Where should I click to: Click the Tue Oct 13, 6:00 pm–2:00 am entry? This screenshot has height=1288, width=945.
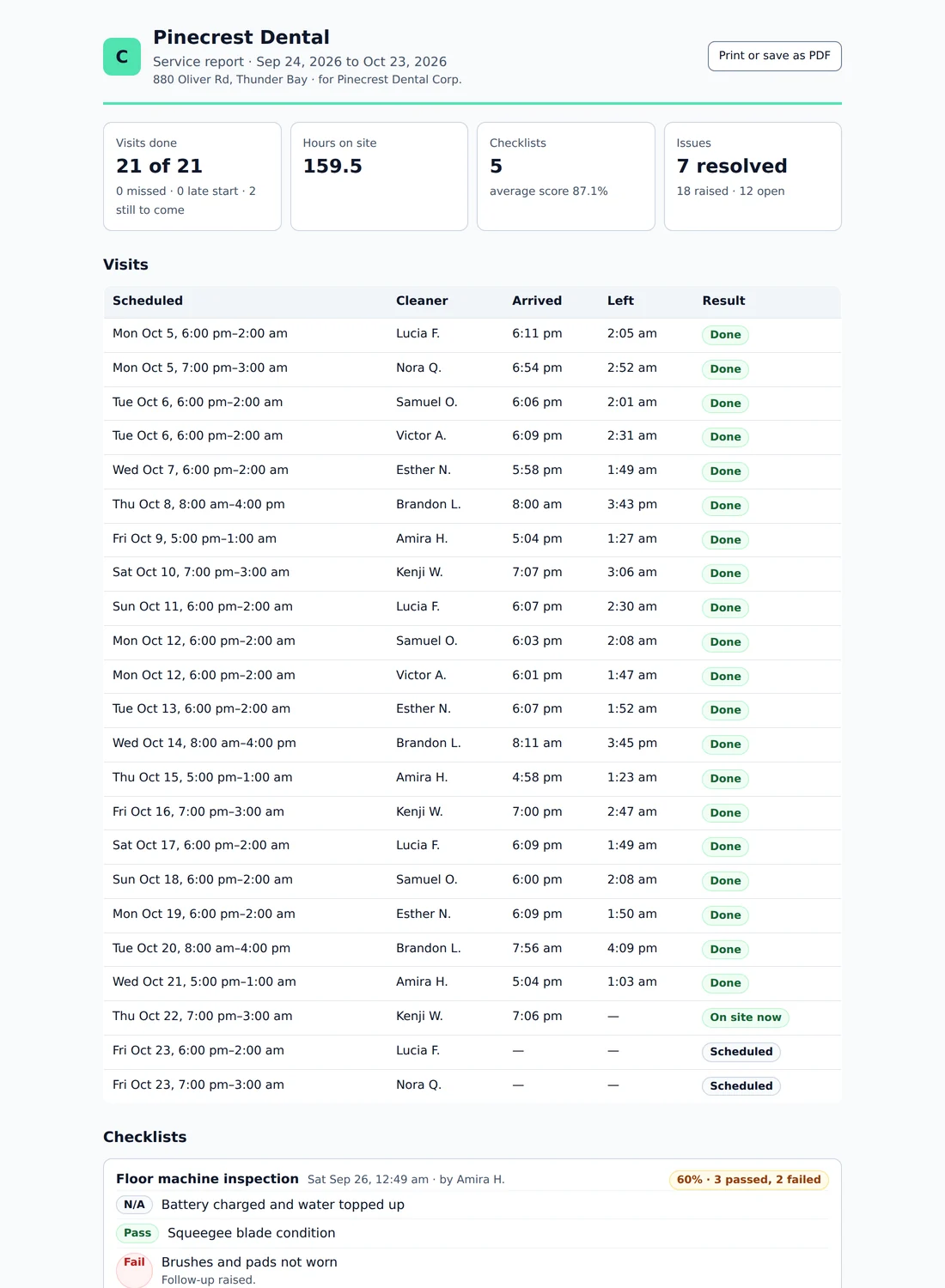point(201,708)
